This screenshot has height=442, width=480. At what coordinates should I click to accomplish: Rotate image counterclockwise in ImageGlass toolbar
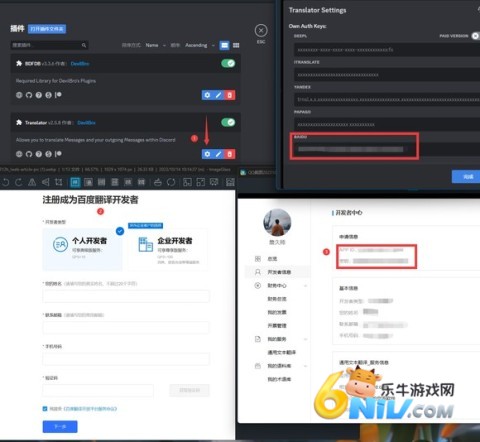pos(6,182)
